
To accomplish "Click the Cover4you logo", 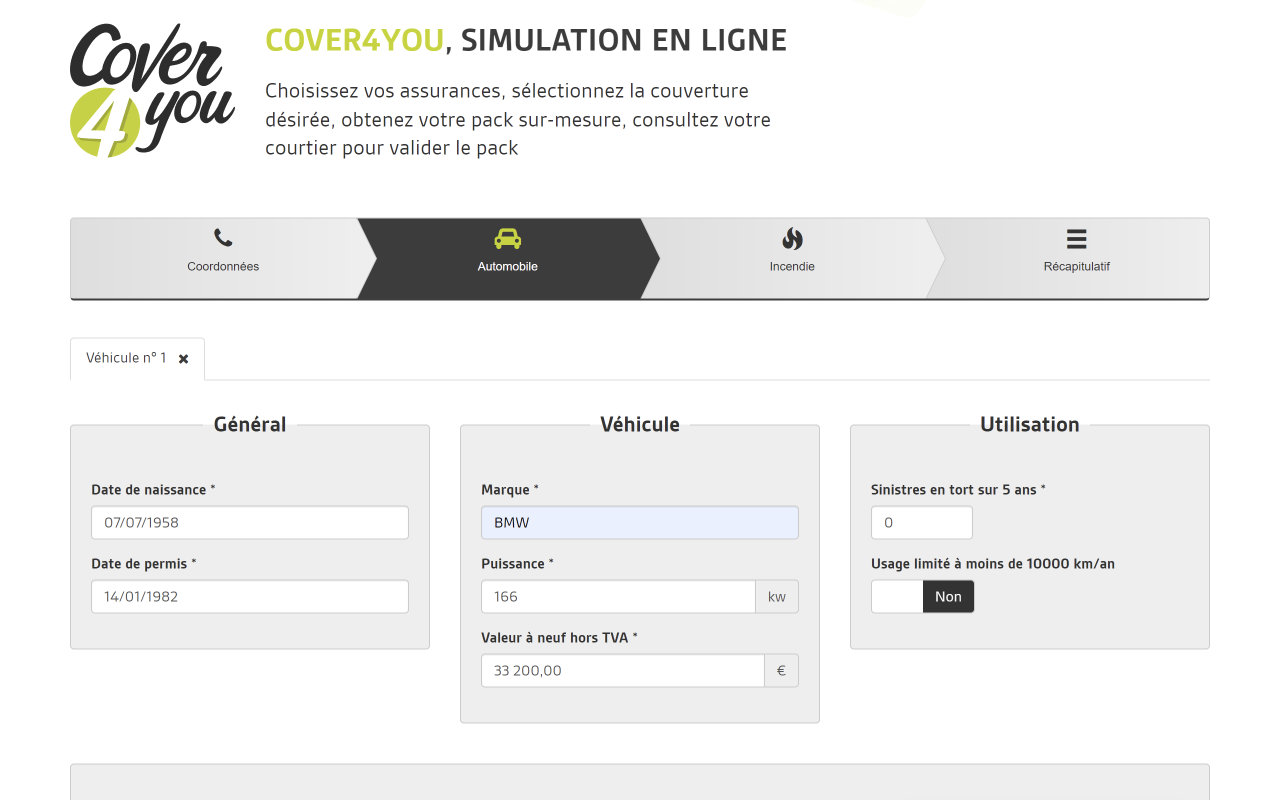I will pos(152,91).
